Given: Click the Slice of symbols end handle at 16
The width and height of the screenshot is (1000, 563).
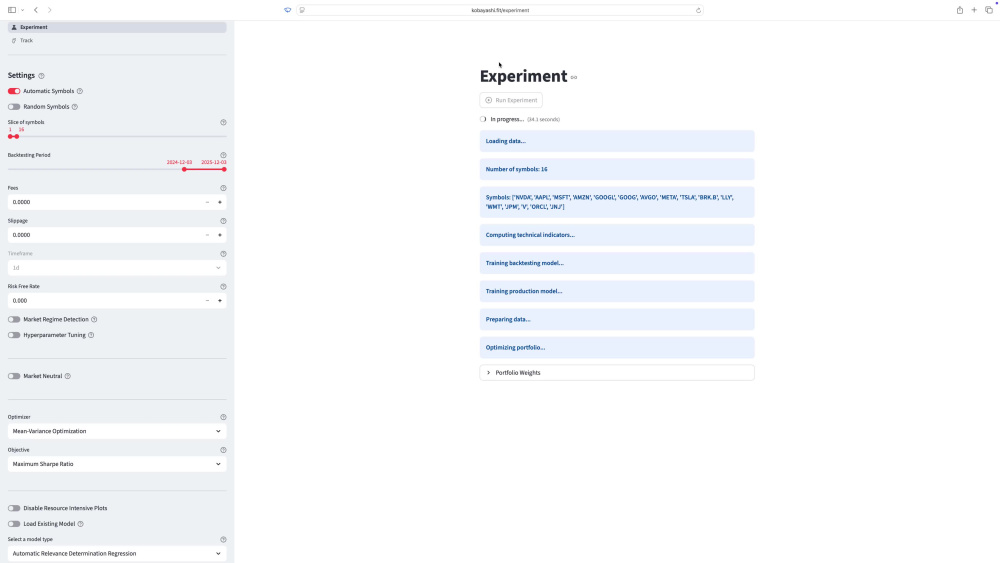Looking at the screenshot, I should (x=17, y=136).
